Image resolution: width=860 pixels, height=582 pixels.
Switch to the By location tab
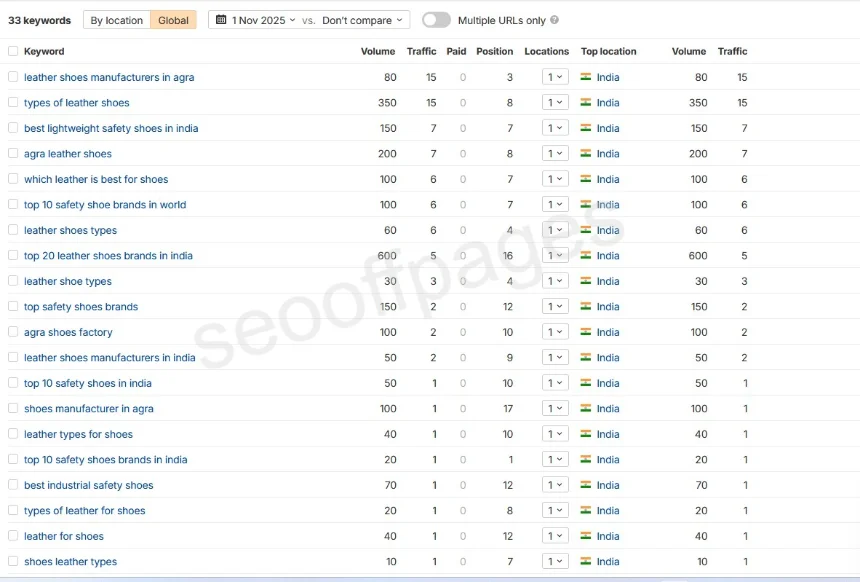(117, 20)
